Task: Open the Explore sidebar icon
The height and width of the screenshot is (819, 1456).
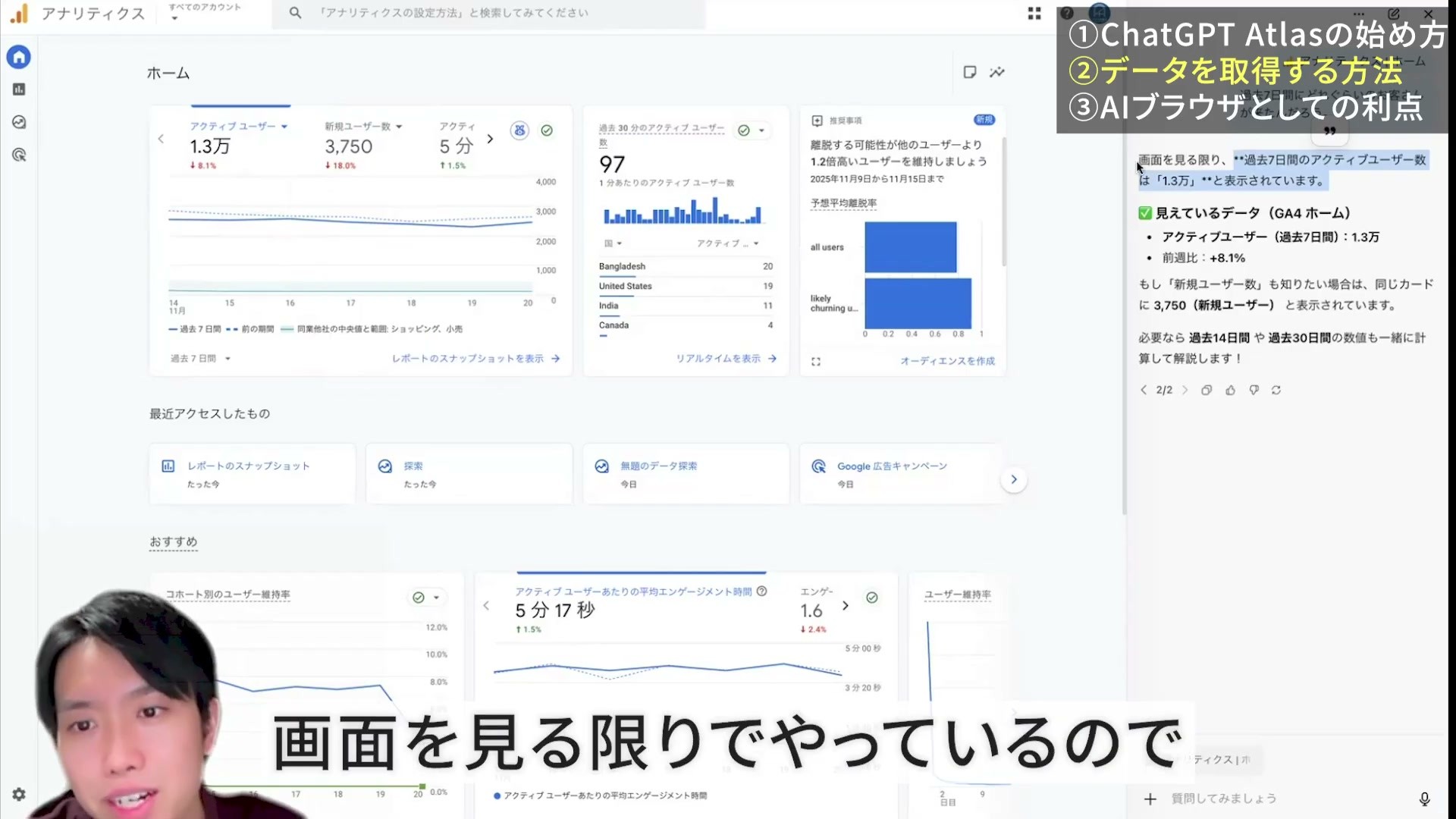Action: pos(19,122)
